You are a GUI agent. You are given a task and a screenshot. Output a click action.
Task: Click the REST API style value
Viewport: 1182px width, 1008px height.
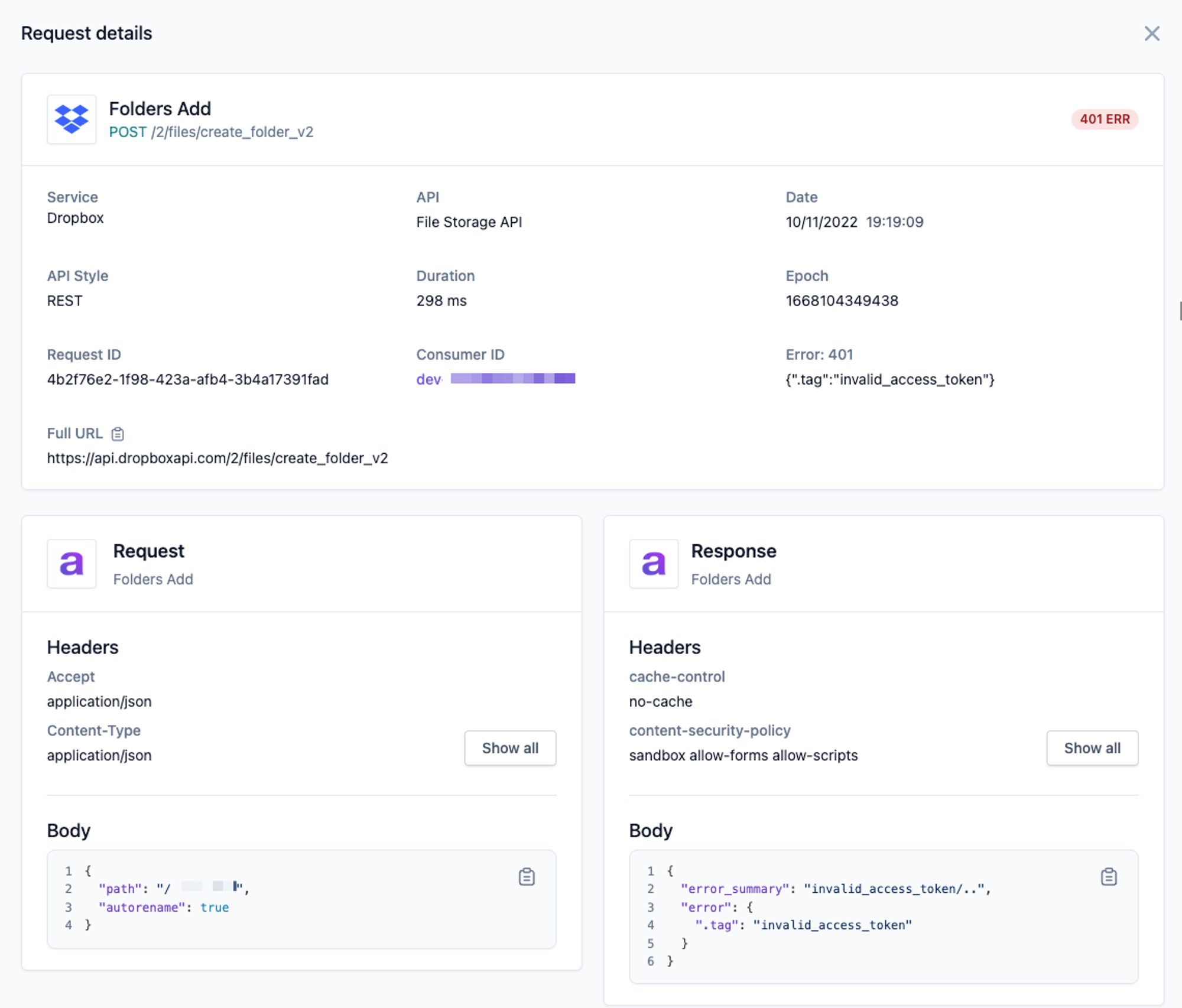point(64,301)
